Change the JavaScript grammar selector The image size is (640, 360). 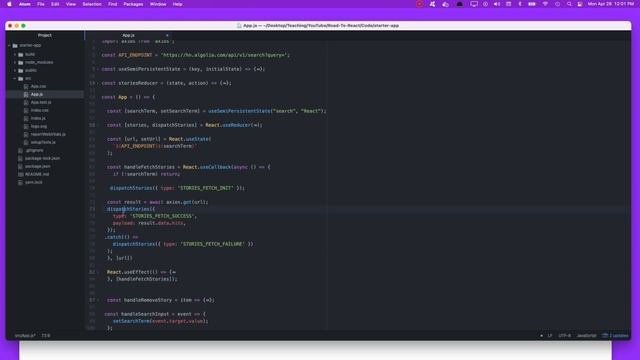(586, 336)
